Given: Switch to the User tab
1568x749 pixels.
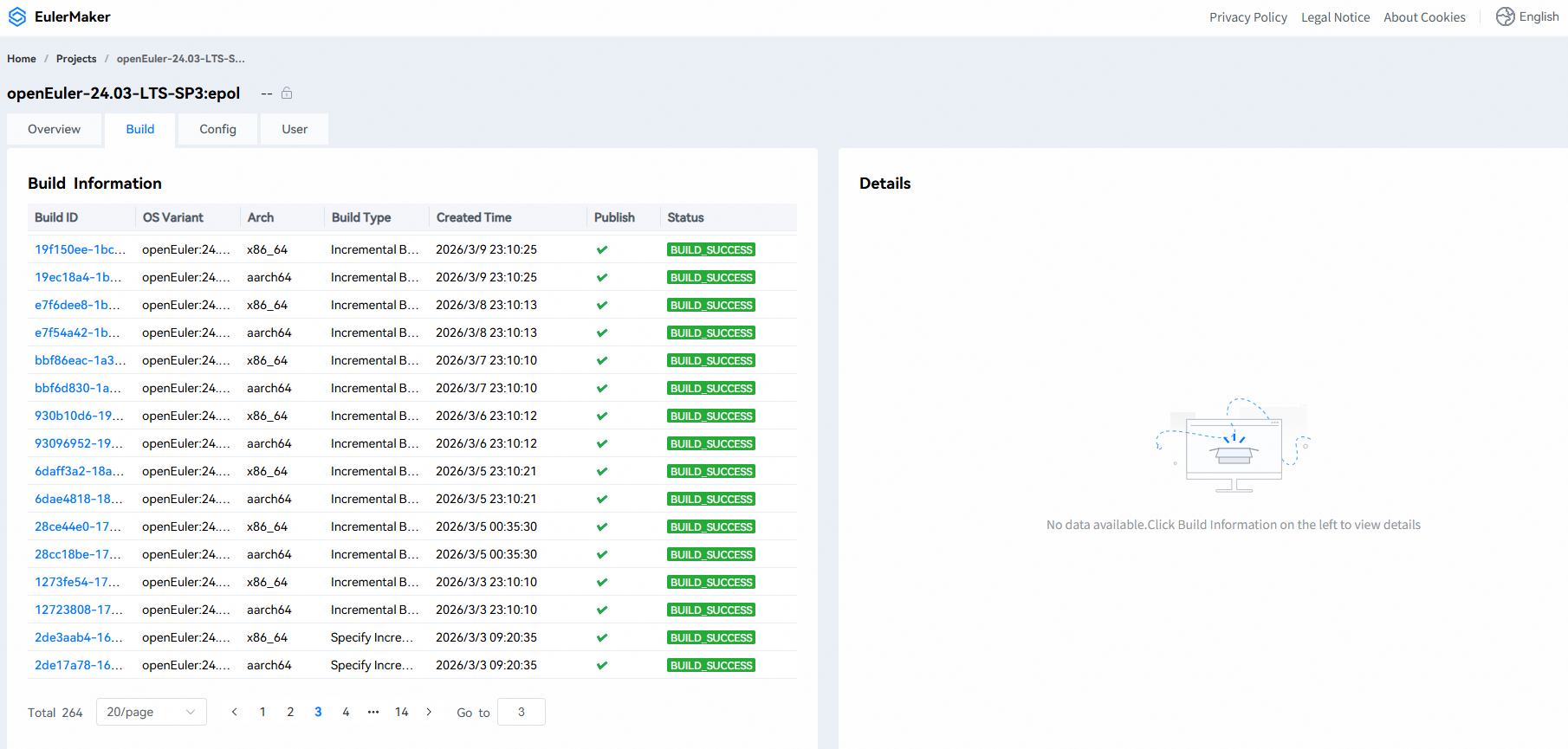Looking at the screenshot, I should click(295, 129).
